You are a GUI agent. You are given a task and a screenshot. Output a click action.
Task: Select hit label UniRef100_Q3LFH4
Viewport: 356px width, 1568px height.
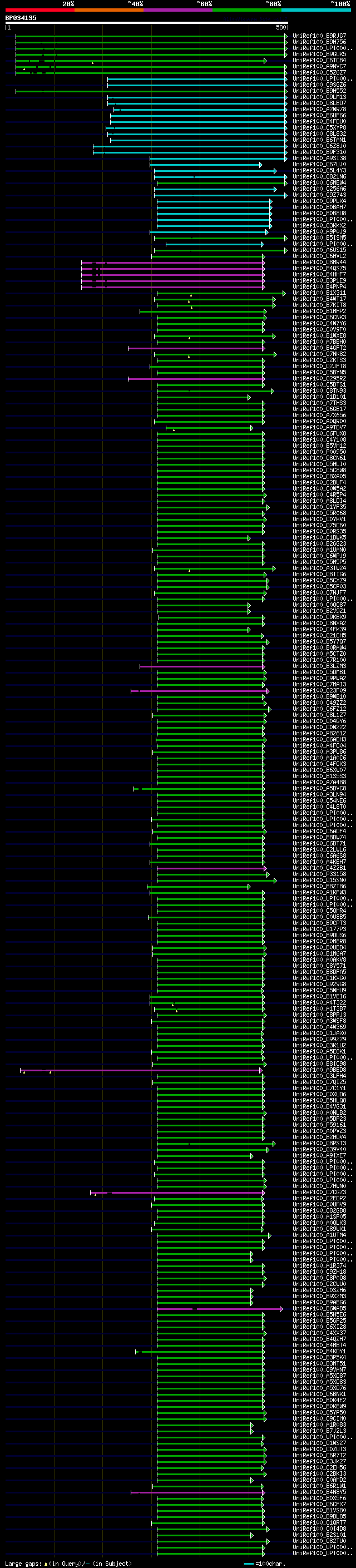(319, 1076)
